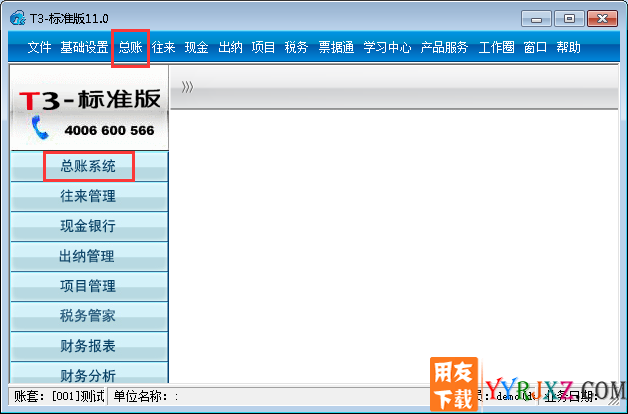Open the 项目 menu

tap(263, 48)
